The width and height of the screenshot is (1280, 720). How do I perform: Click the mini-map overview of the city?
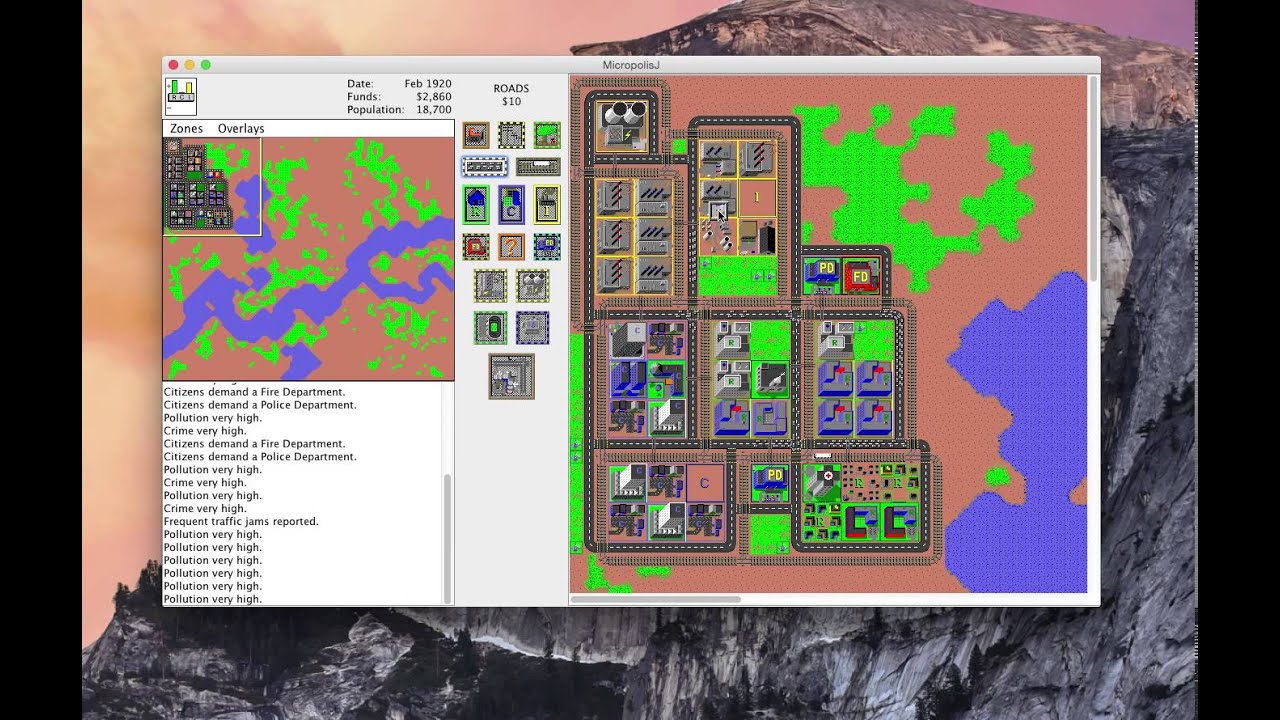[308, 259]
